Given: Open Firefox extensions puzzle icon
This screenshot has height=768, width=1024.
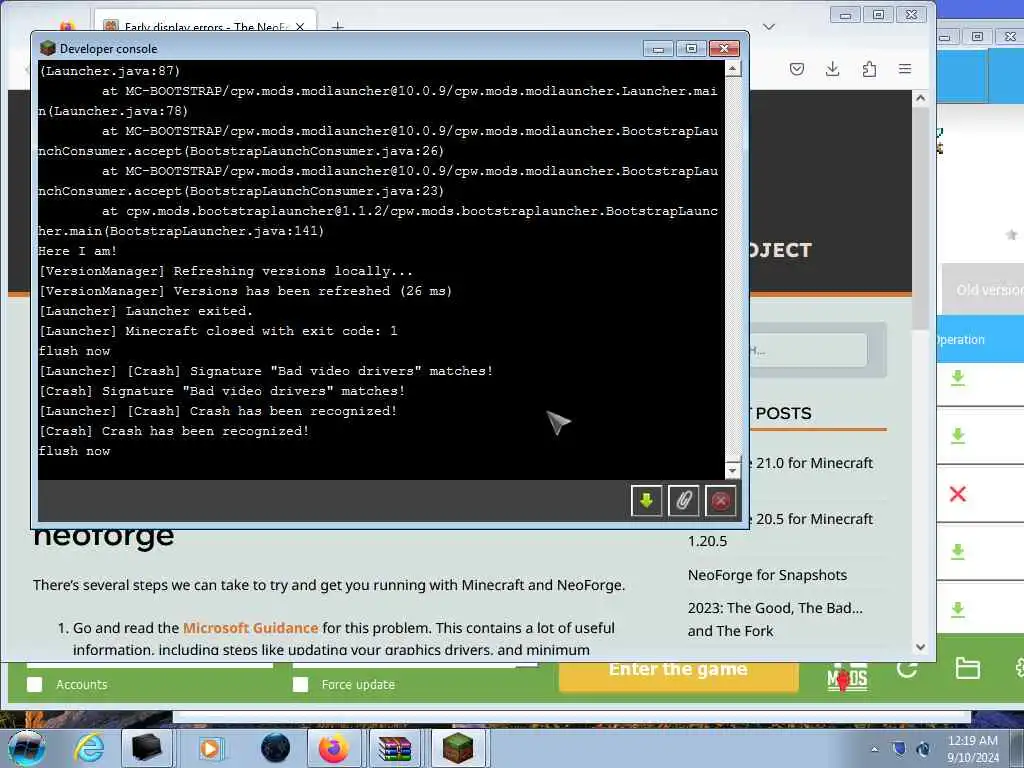Looking at the screenshot, I should point(869,69).
